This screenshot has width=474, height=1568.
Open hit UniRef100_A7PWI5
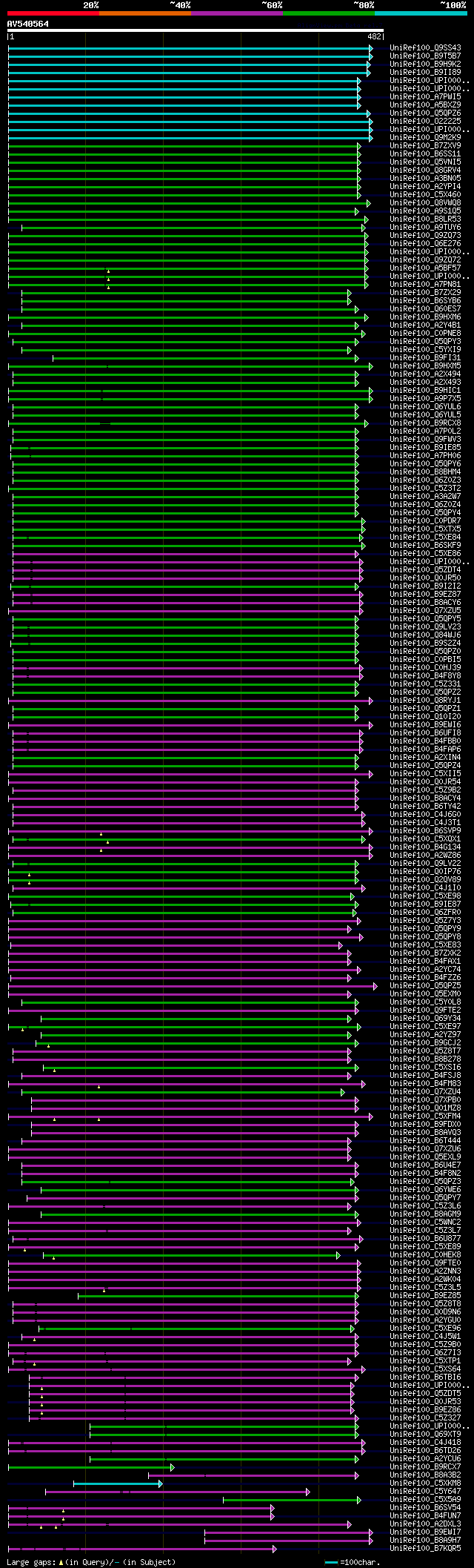[x=425, y=97]
